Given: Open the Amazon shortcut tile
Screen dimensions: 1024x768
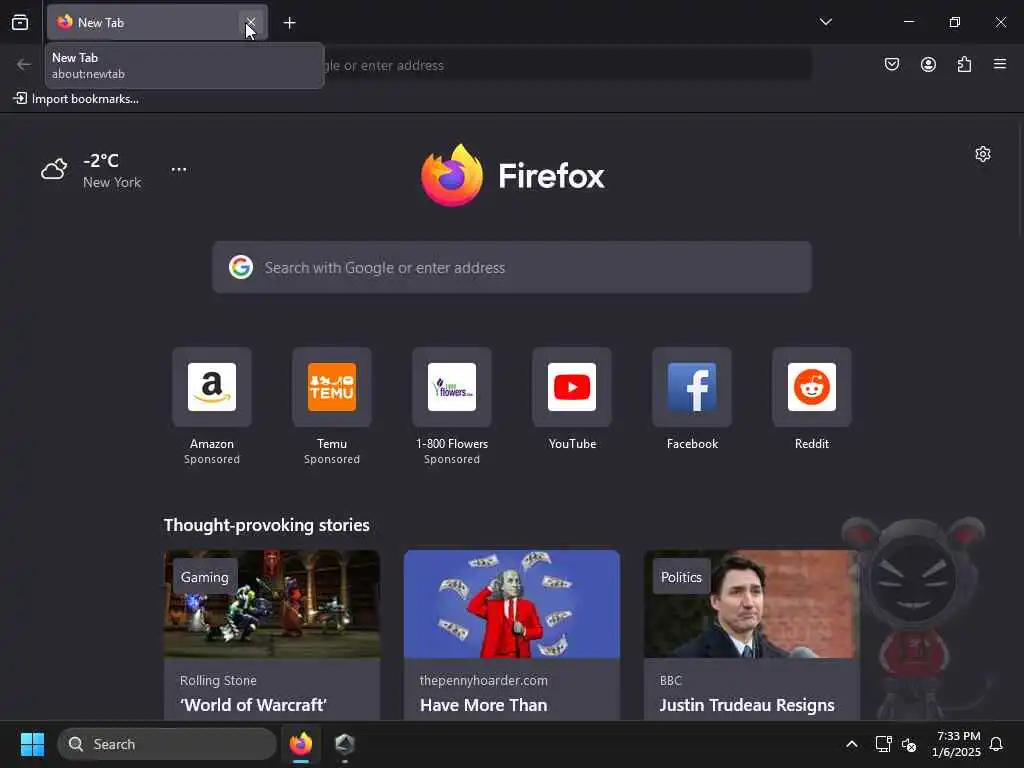Looking at the screenshot, I should click(212, 387).
